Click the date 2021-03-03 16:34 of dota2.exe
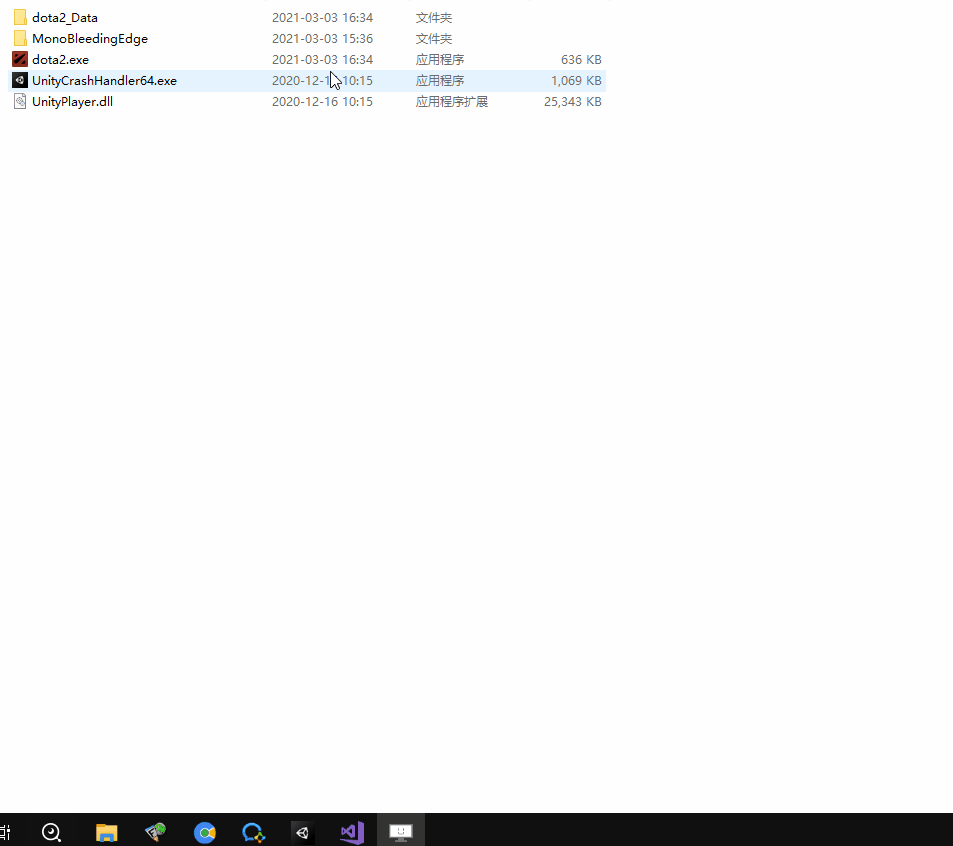Image resolution: width=953 pixels, height=846 pixels. (x=322, y=60)
